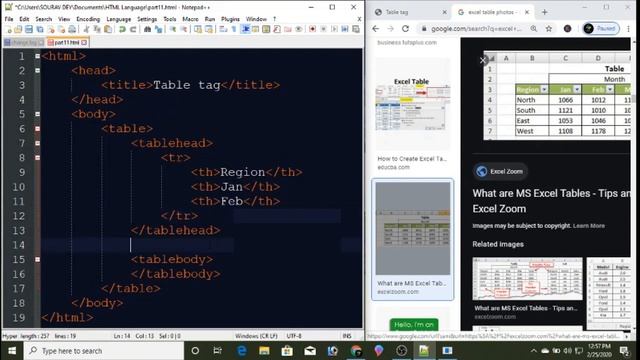Open the Function List panel icon
This screenshot has height=360, width=640.
pos(277,29)
